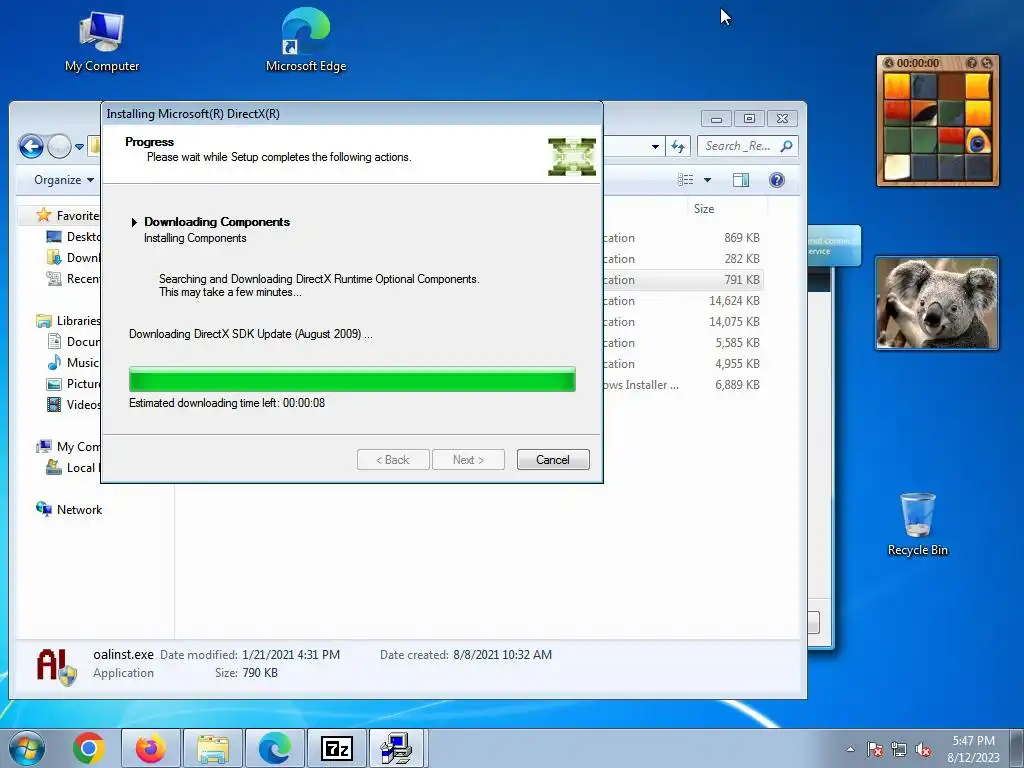The height and width of the screenshot is (768, 1024).
Task: Cancel the DirectX installation
Action: (552, 460)
